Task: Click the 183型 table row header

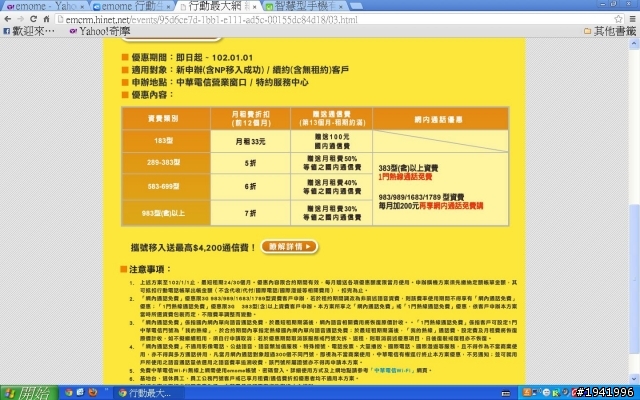Action: point(166,141)
